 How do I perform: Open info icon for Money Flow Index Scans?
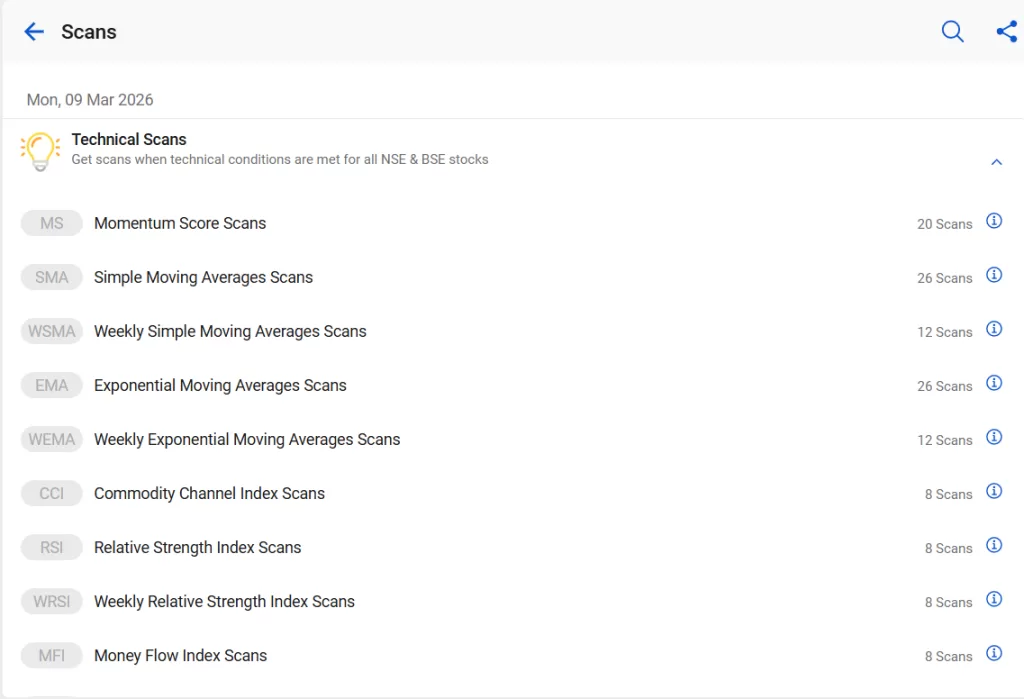pyautogui.click(x=994, y=653)
